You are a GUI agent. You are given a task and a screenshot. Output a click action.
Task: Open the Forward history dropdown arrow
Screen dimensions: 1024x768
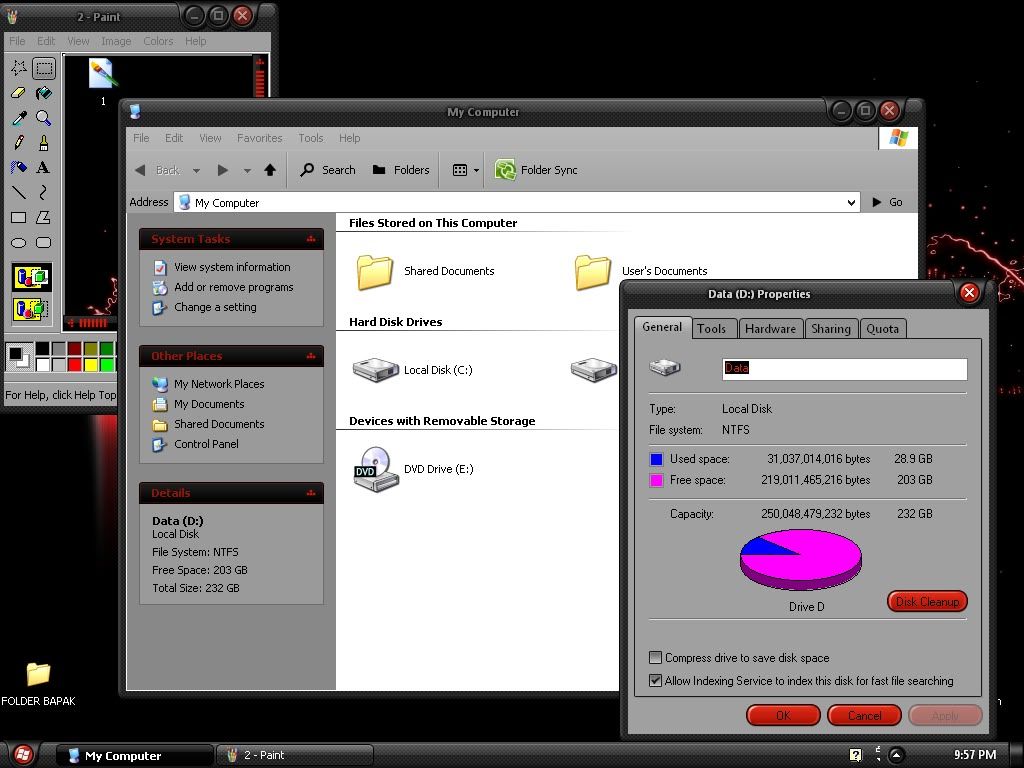[x=247, y=170]
